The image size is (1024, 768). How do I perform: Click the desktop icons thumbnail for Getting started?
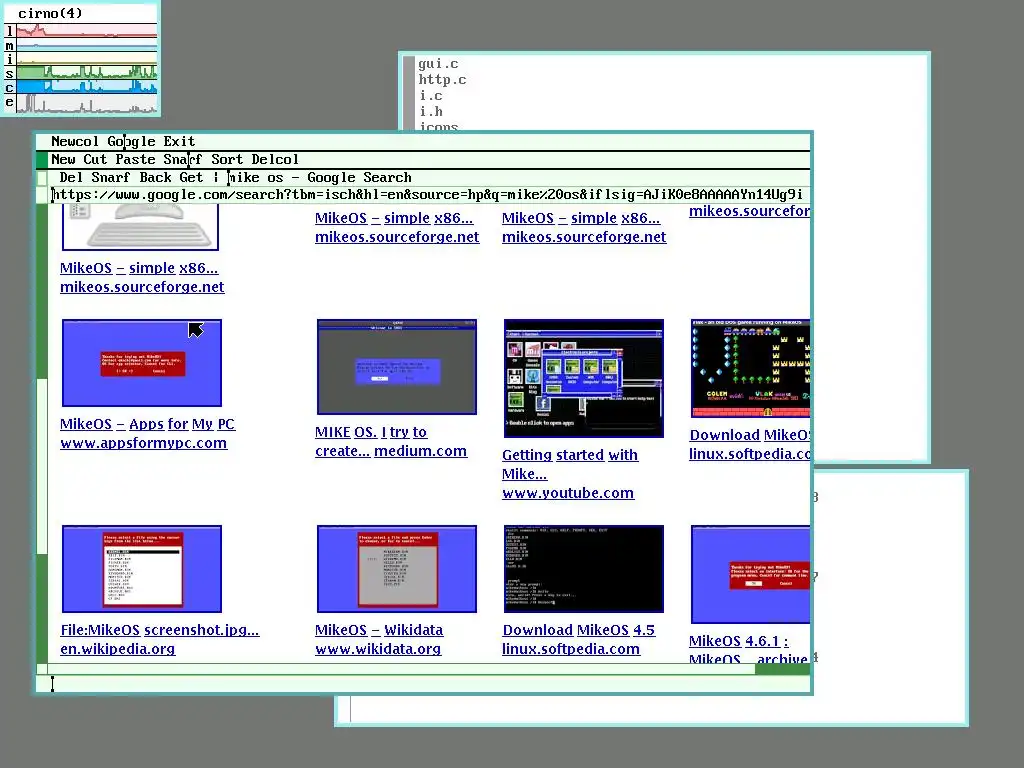pyautogui.click(x=584, y=379)
